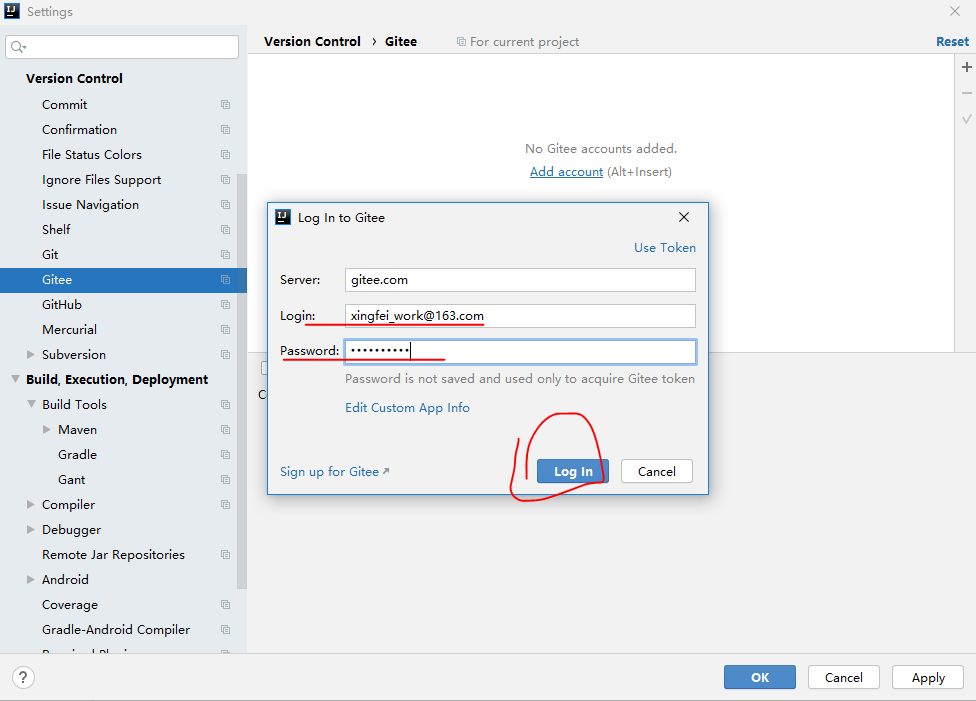Screen dimensions: 976x701
Task: Click project-level icon beside Issue Navigation
Action: (x=225, y=204)
